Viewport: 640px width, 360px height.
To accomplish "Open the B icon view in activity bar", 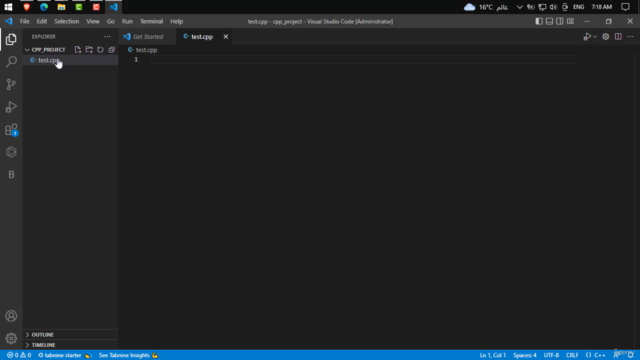I will [x=11, y=174].
